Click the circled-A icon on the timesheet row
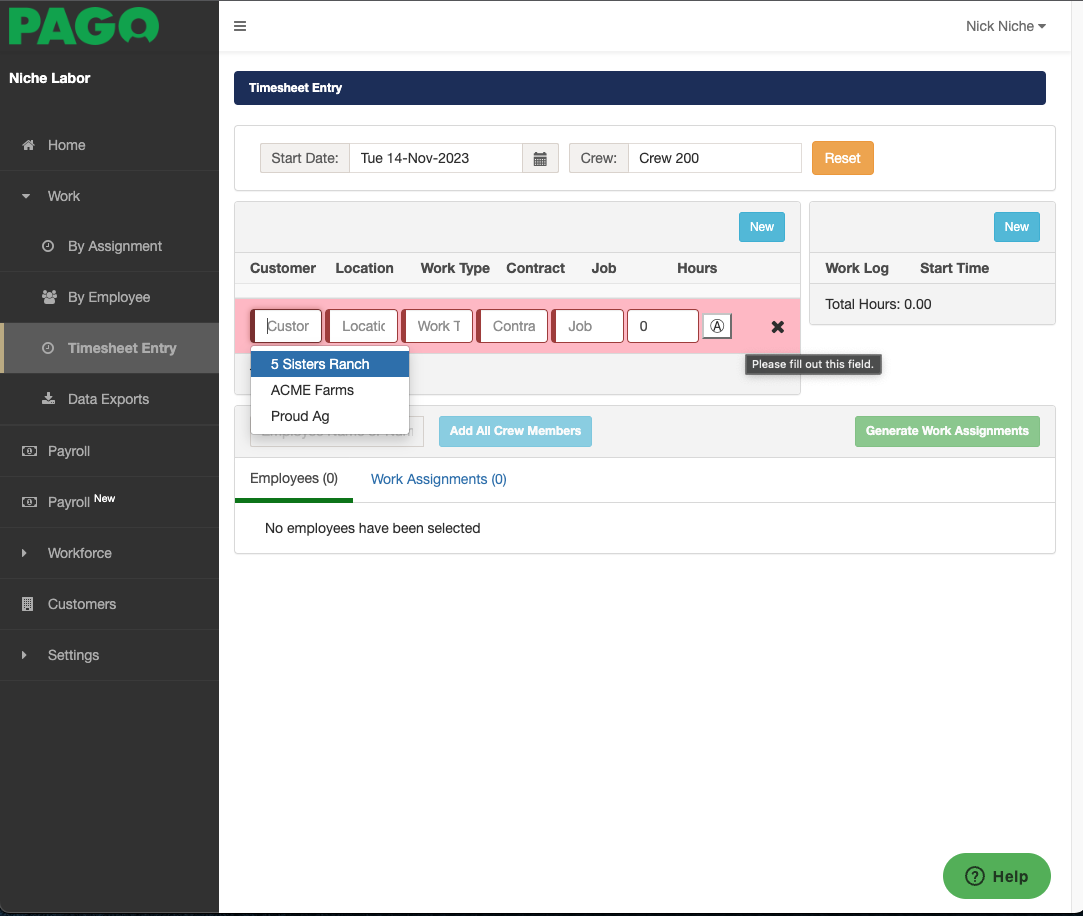 click(x=716, y=326)
